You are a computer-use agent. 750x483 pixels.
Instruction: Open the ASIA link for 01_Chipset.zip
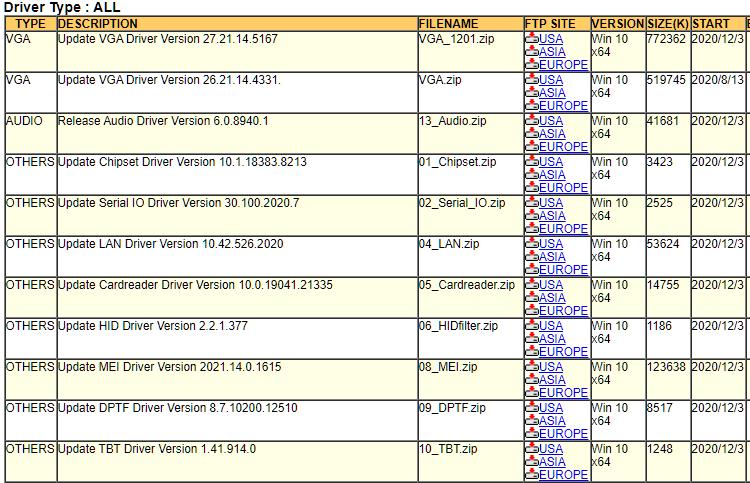(x=552, y=175)
